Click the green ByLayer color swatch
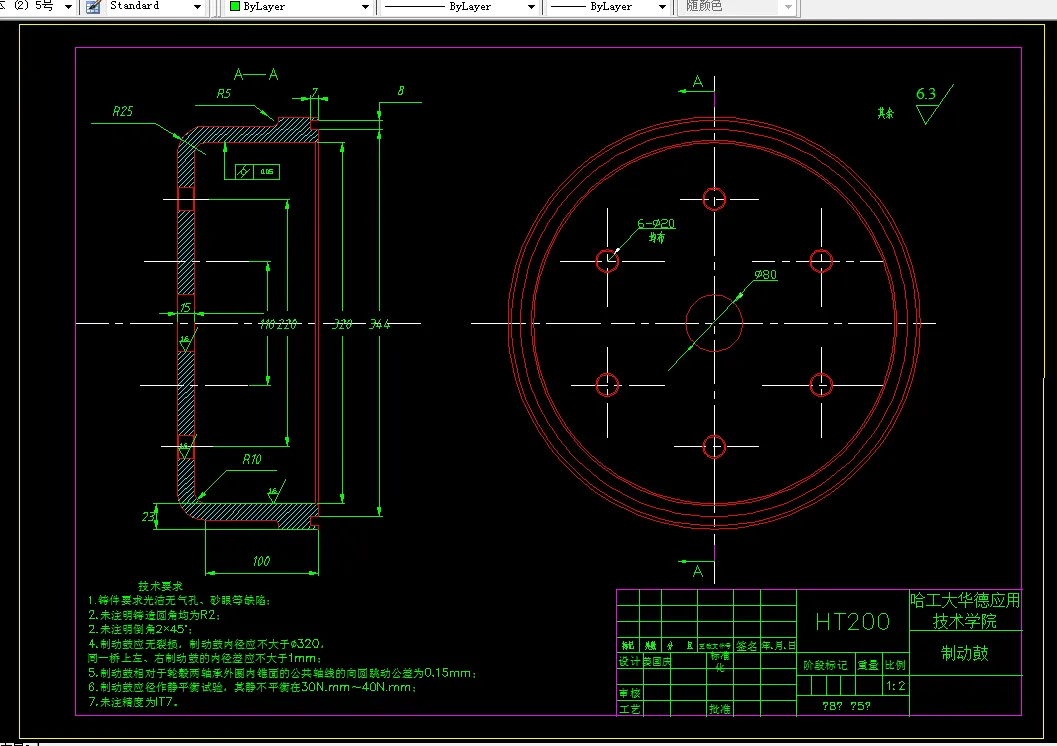 235,6
